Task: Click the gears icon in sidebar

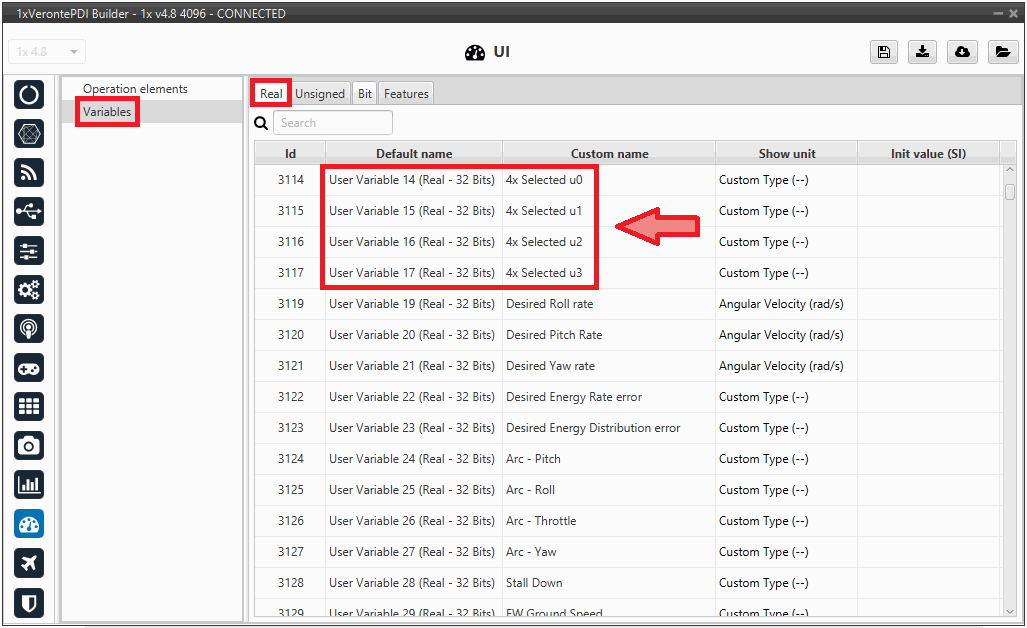Action: click(29, 290)
